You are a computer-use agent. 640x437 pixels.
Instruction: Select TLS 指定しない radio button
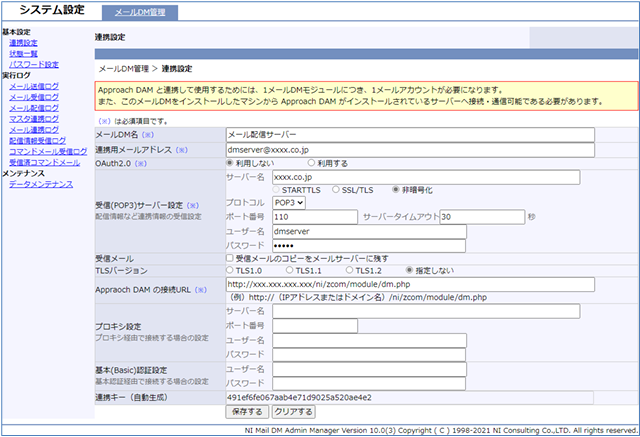tap(409, 270)
